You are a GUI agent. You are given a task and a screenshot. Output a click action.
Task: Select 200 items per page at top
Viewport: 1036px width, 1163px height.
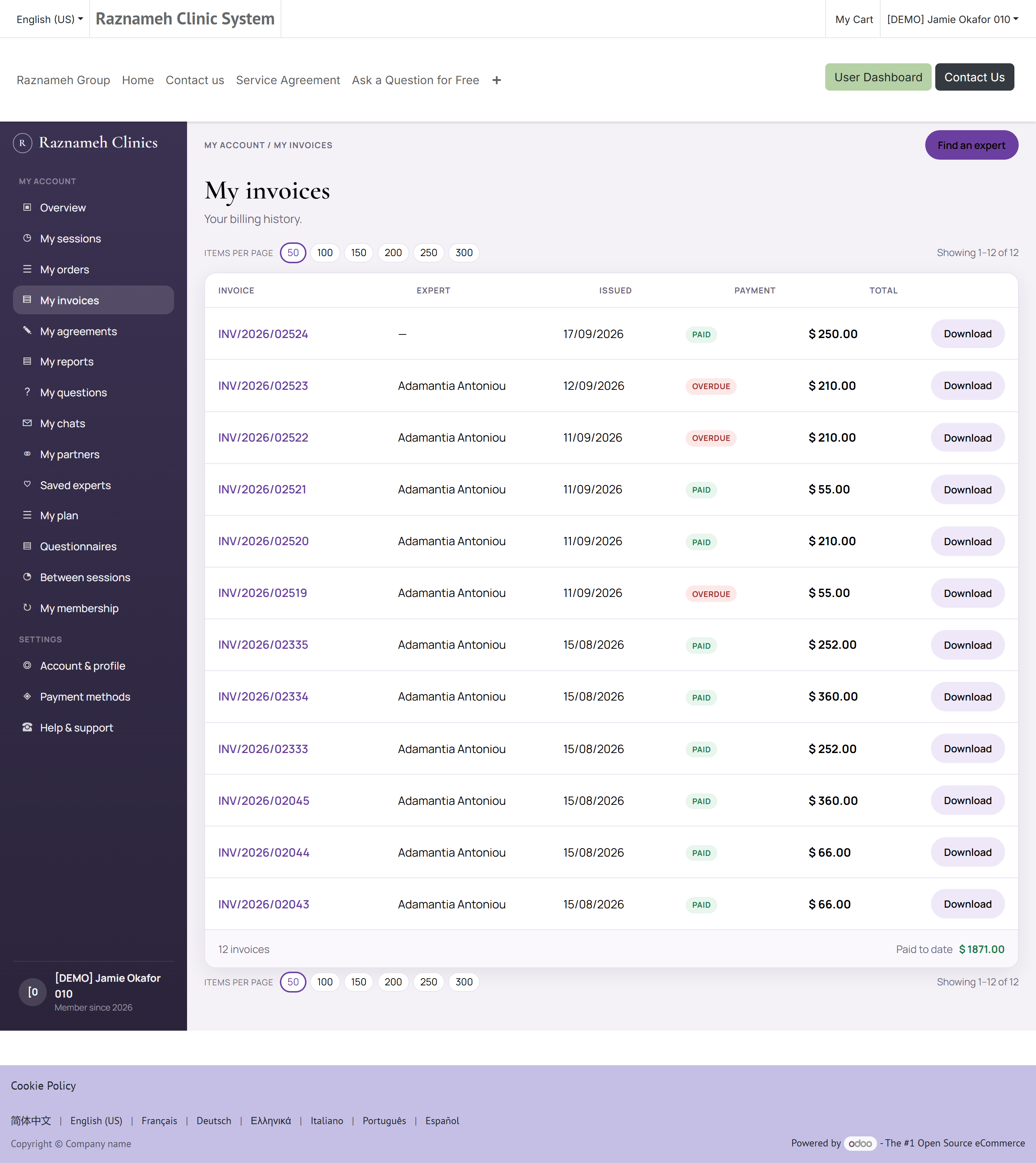[393, 252]
